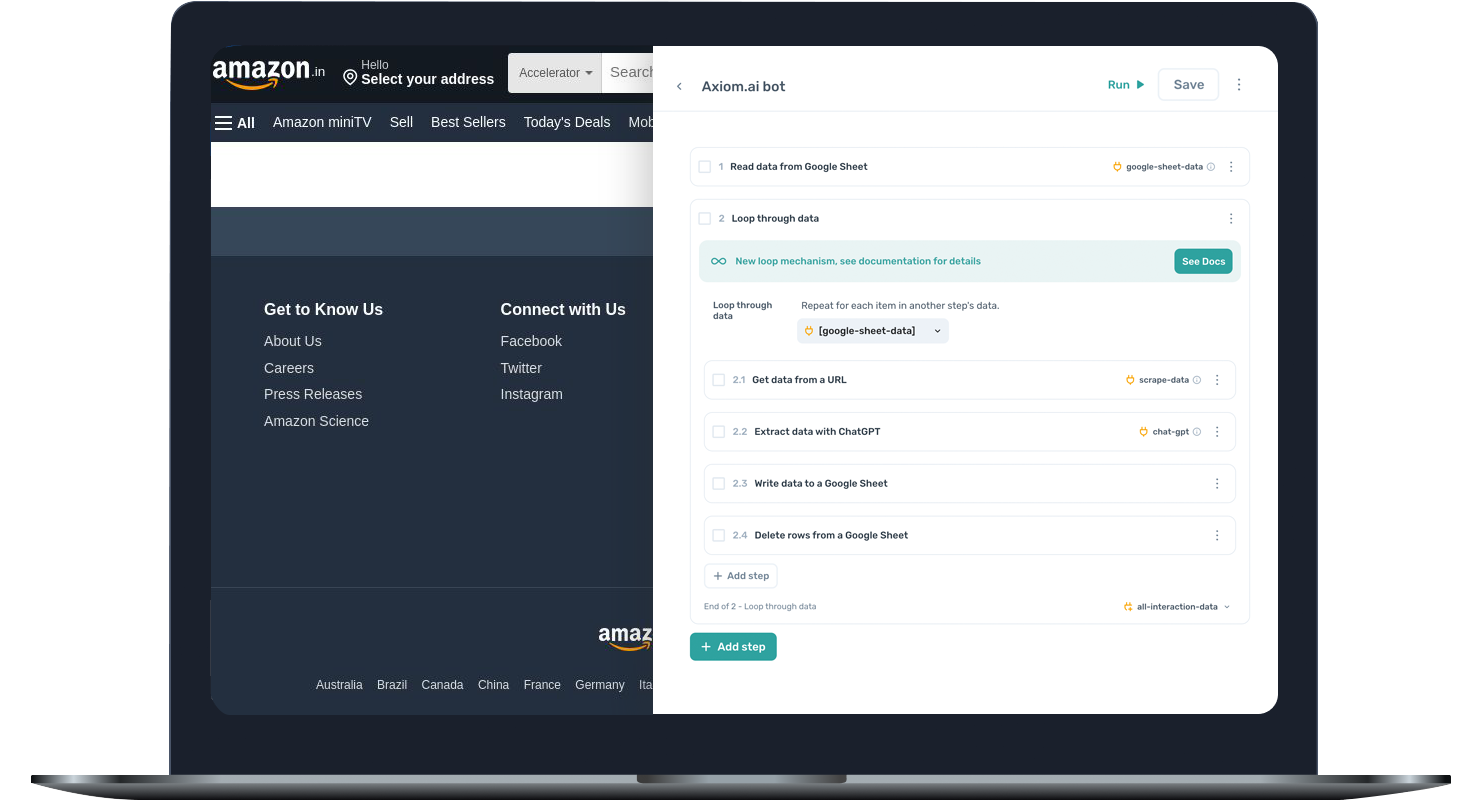Viewport: 1482px width, 800px height.
Task: Open Best Sellers in Amazon nav bar
Action: [468, 122]
